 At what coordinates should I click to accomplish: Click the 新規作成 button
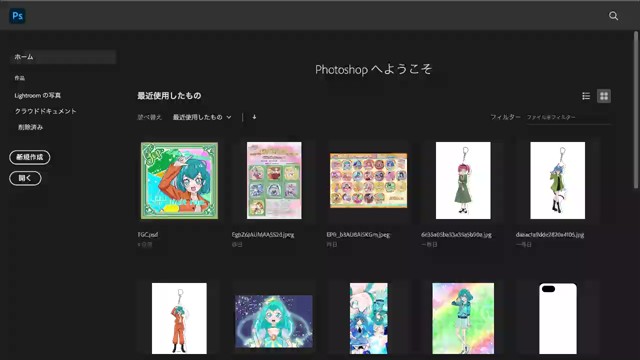(x=30, y=157)
